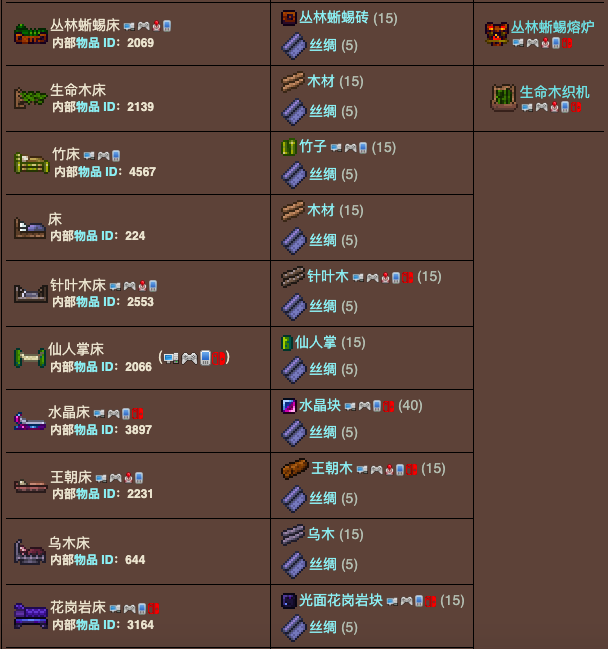
Task: Open the 竹子 material link
Action: click(313, 147)
